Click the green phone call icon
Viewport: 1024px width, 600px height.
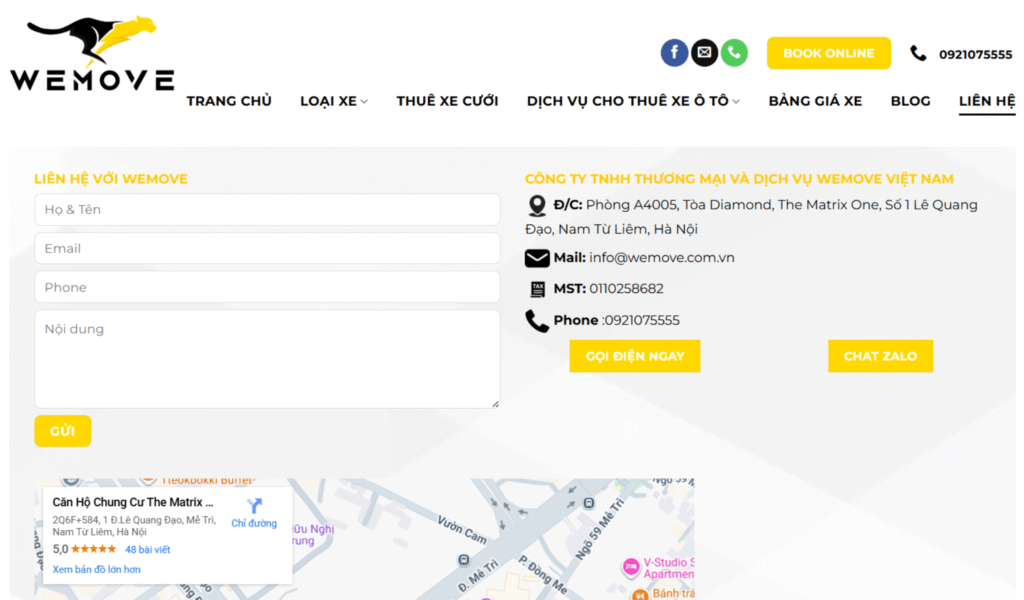click(734, 53)
